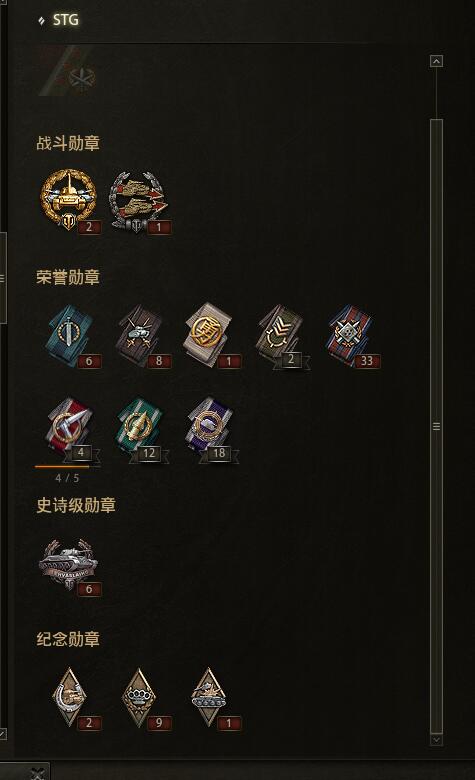Select the twin tanks battle medal
This screenshot has width=475, height=780.
click(139, 201)
